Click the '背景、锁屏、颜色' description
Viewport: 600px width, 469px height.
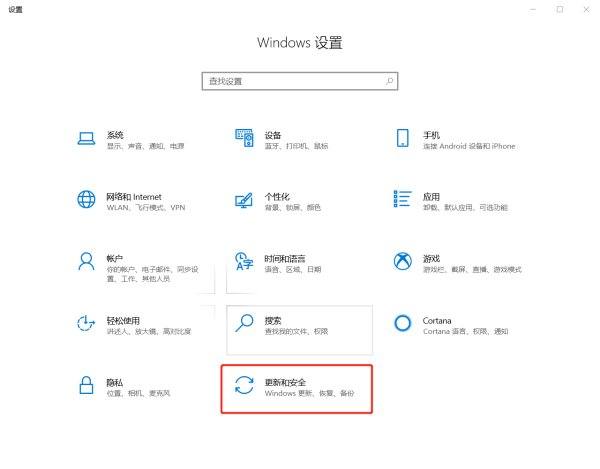(x=293, y=207)
